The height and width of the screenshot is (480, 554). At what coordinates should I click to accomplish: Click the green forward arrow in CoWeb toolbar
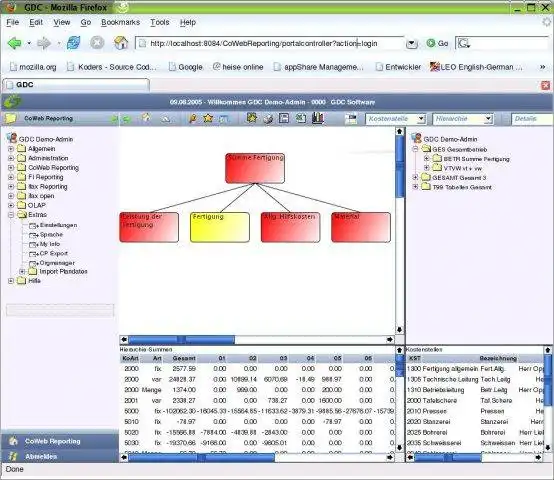126,119
